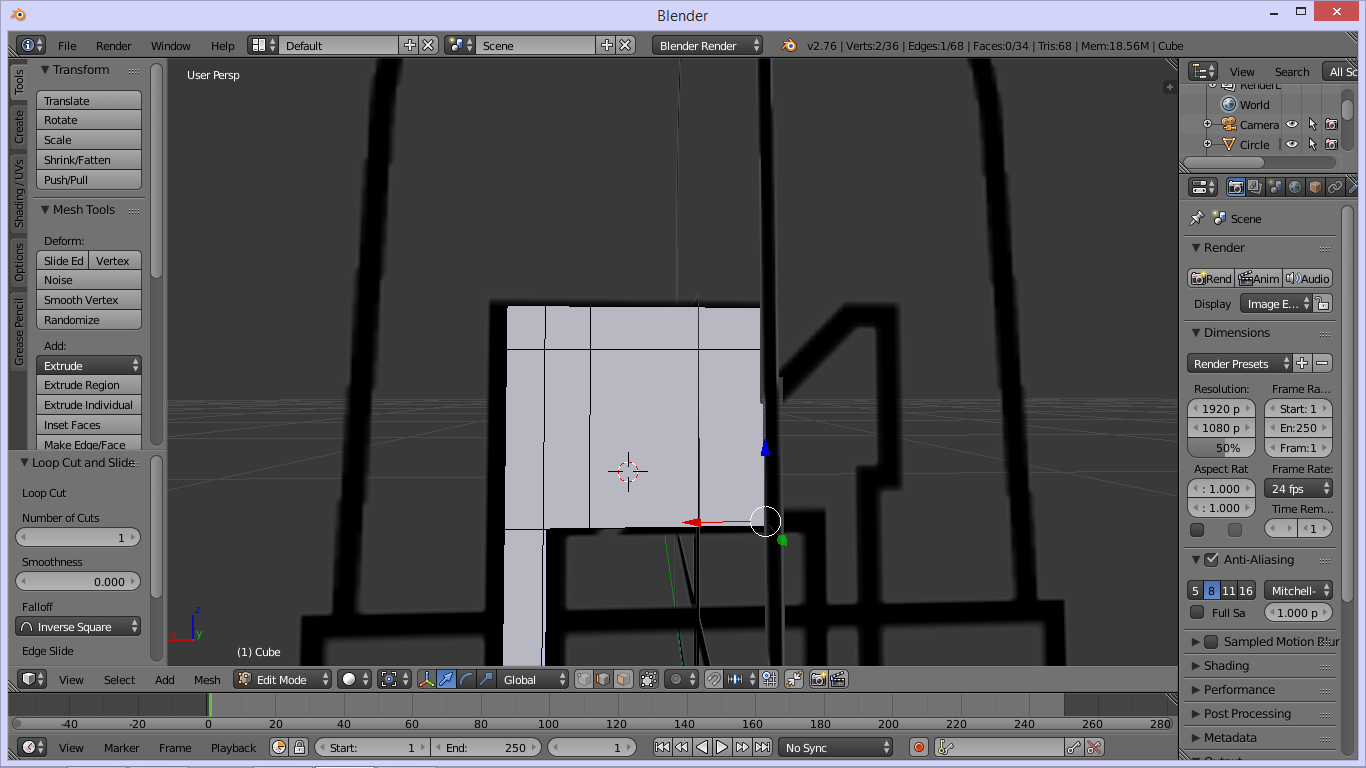Open the Render Presets dropdown

pos(1238,363)
